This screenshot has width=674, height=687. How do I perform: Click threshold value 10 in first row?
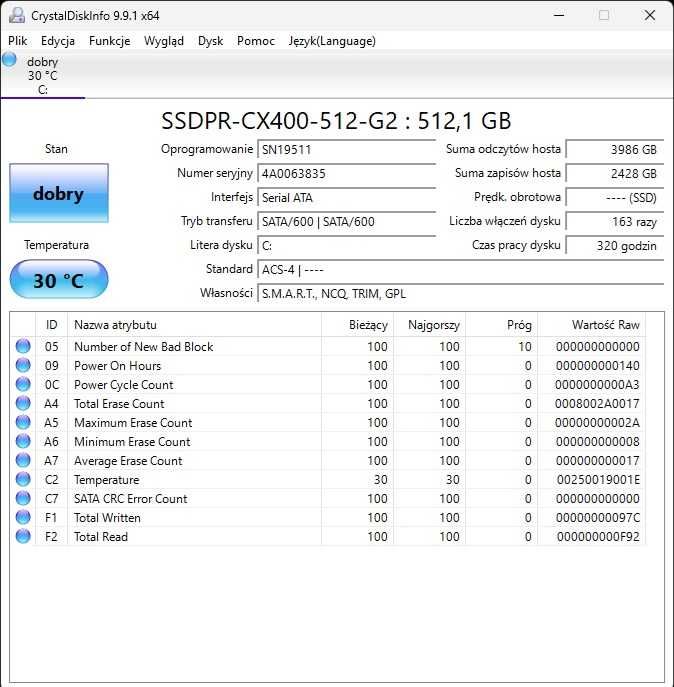click(525, 347)
